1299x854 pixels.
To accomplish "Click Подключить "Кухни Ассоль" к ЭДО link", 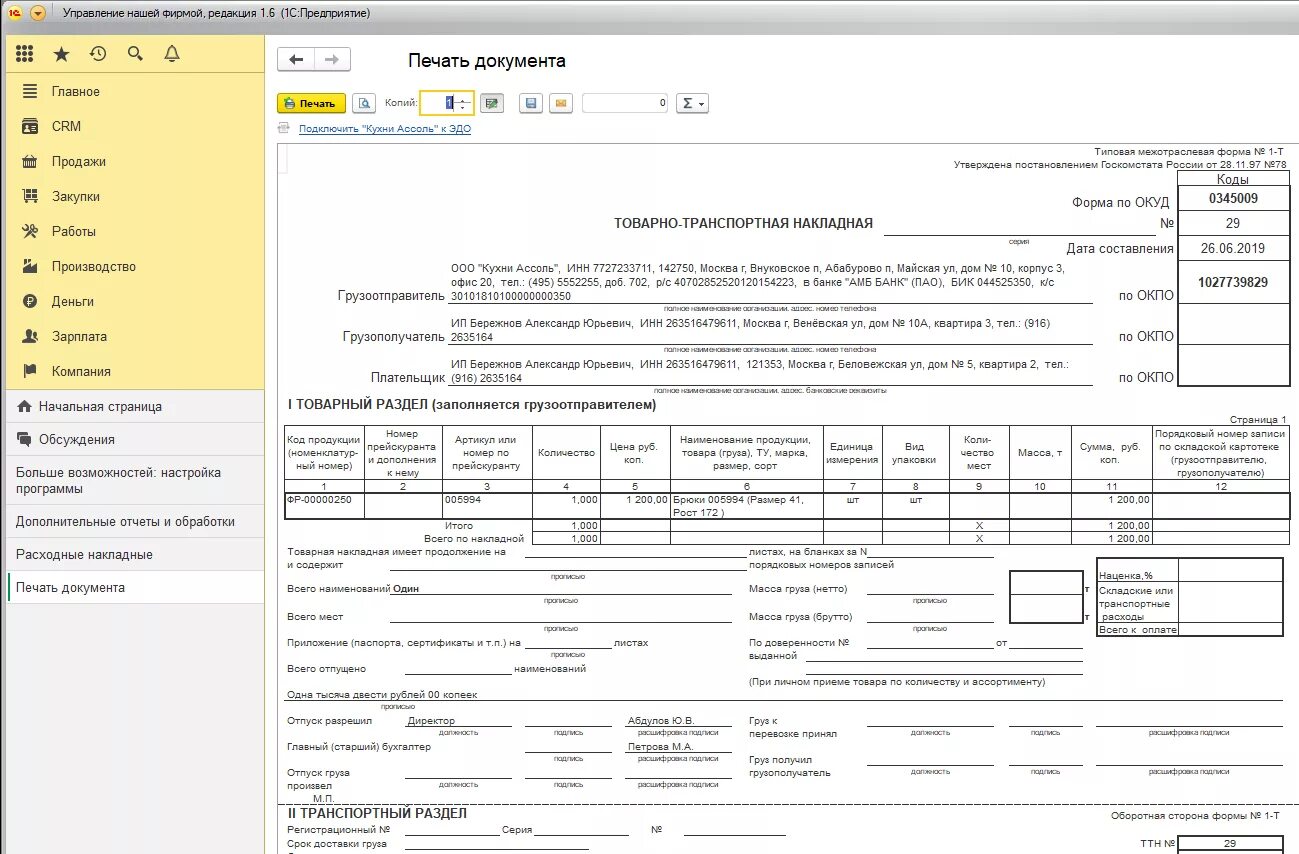I will pos(385,129).
